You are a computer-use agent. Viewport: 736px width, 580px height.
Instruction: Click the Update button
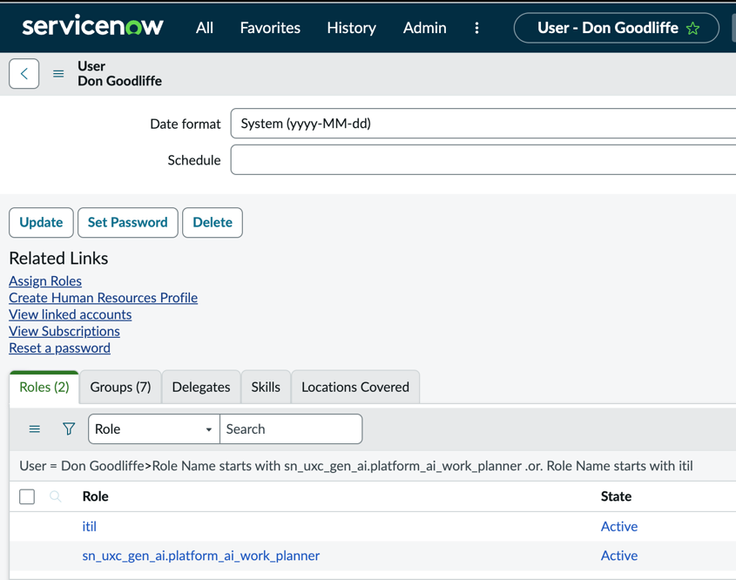[x=41, y=222]
